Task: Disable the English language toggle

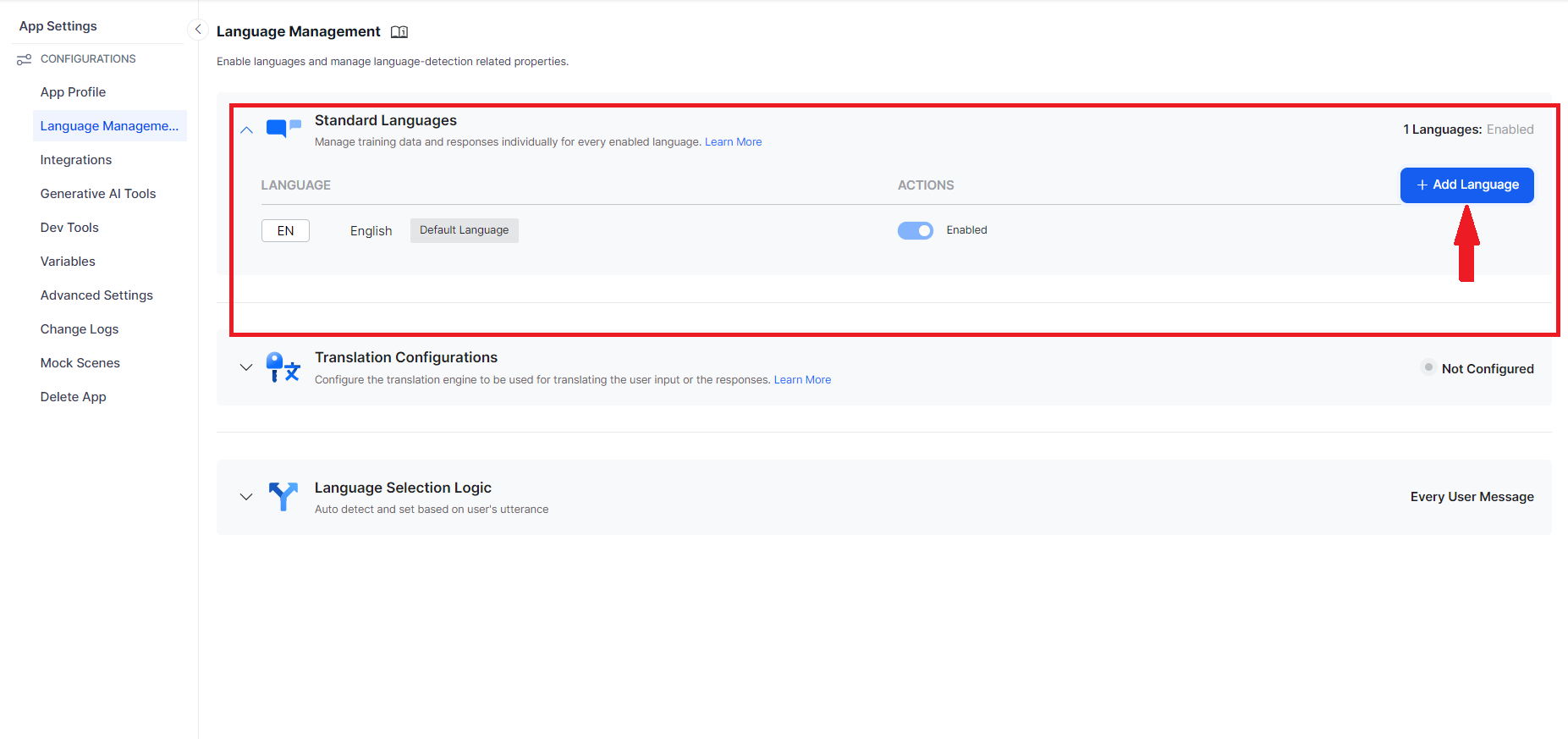Action: [915, 230]
